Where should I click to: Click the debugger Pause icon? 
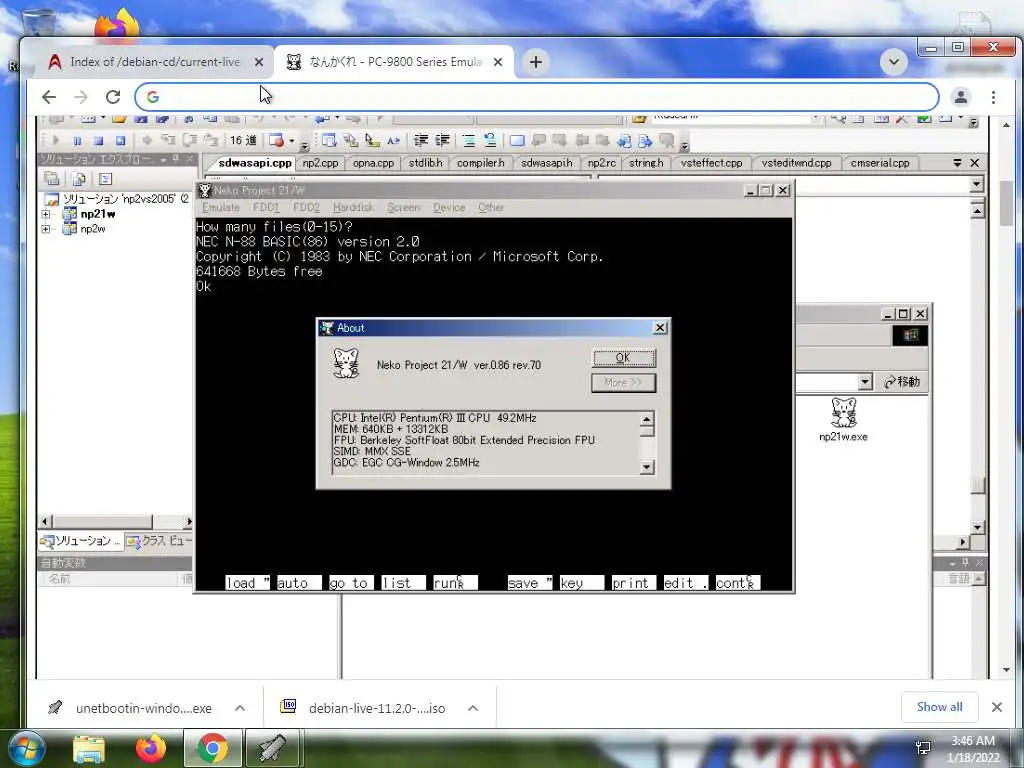(x=77, y=140)
